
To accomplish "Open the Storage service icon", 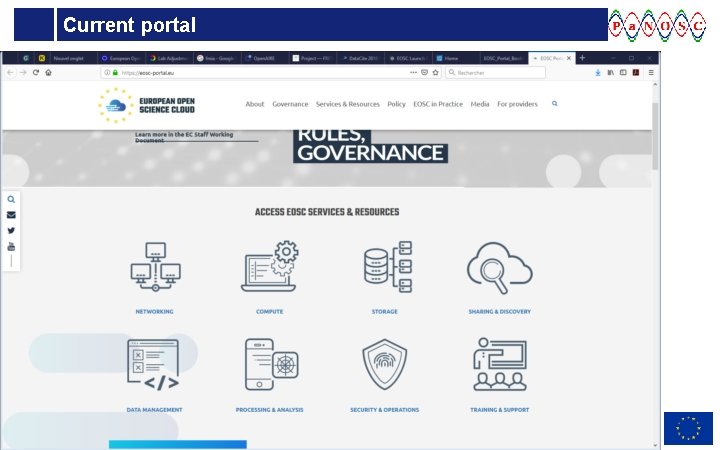I will [388, 267].
